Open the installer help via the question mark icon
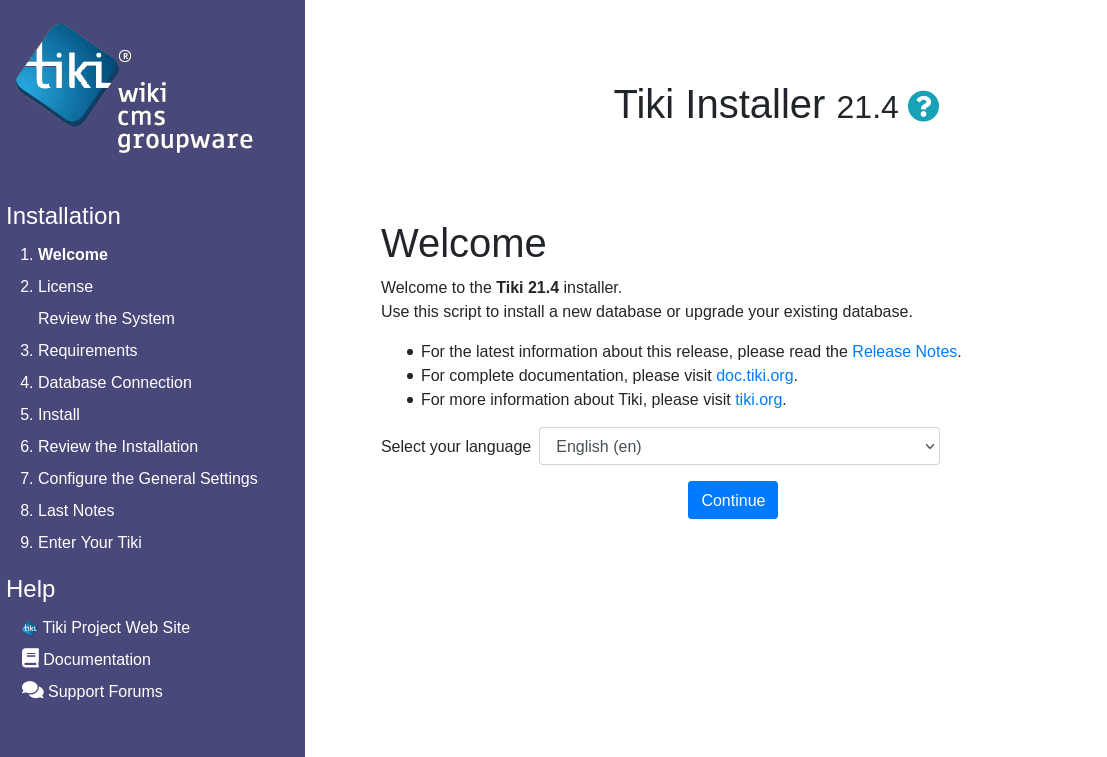This screenshot has width=1107, height=757. click(x=923, y=106)
